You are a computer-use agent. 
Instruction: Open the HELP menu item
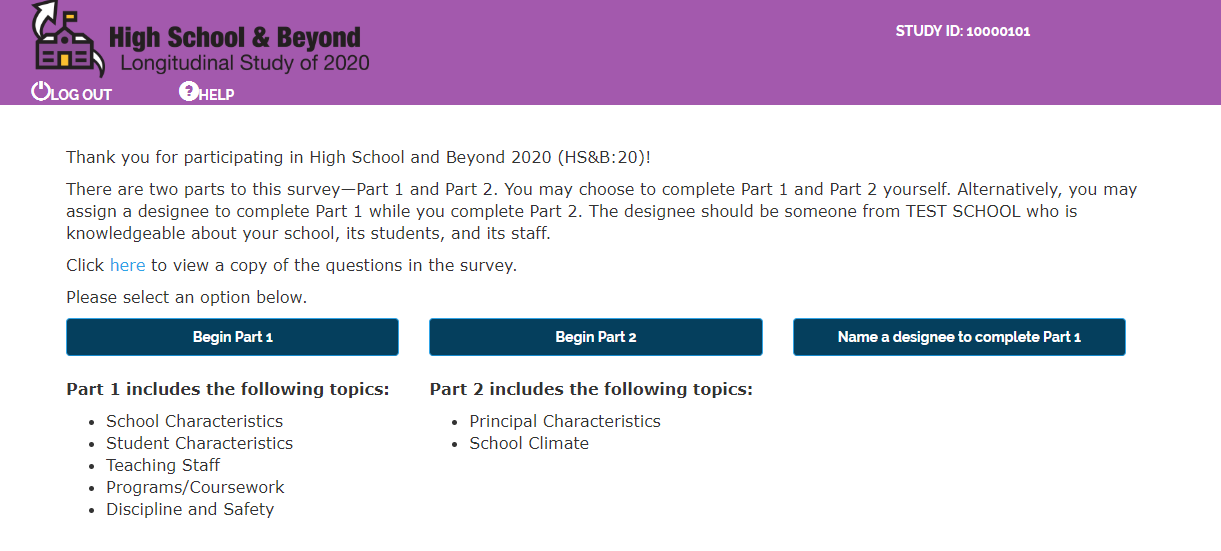point(217,95)
